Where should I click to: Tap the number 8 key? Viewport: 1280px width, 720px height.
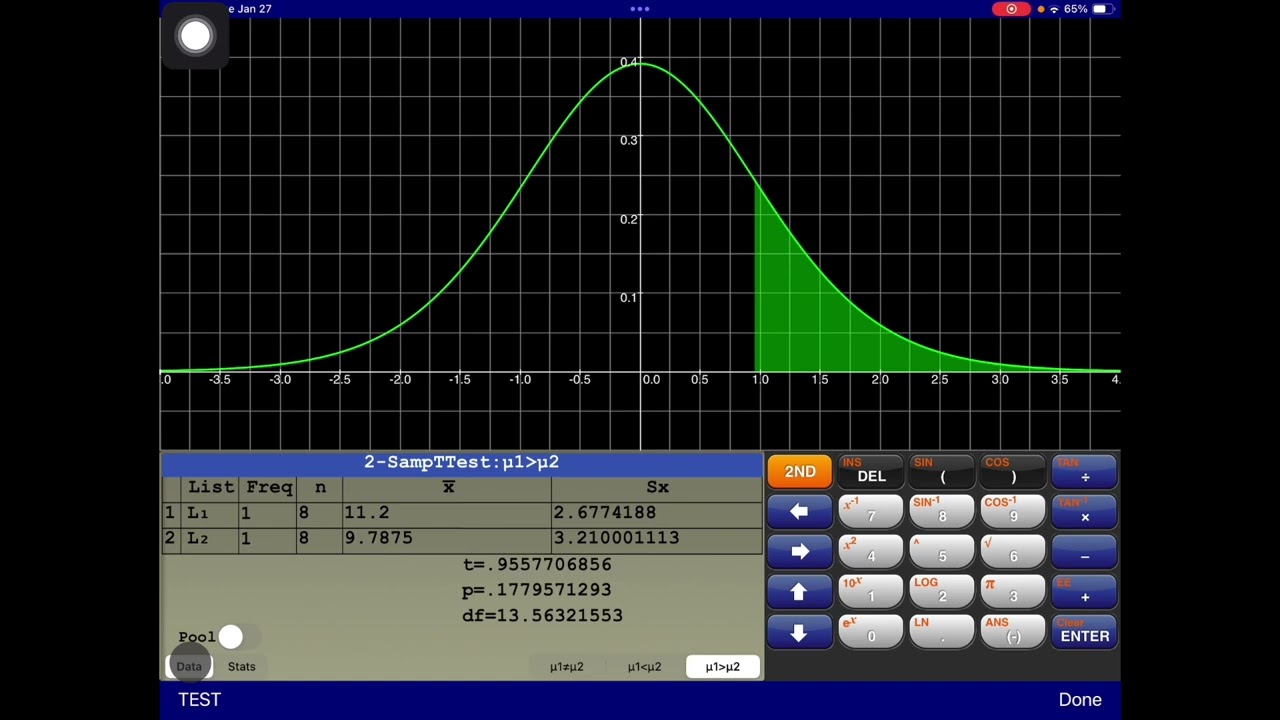pyautogui.click(x=942, y=512)
